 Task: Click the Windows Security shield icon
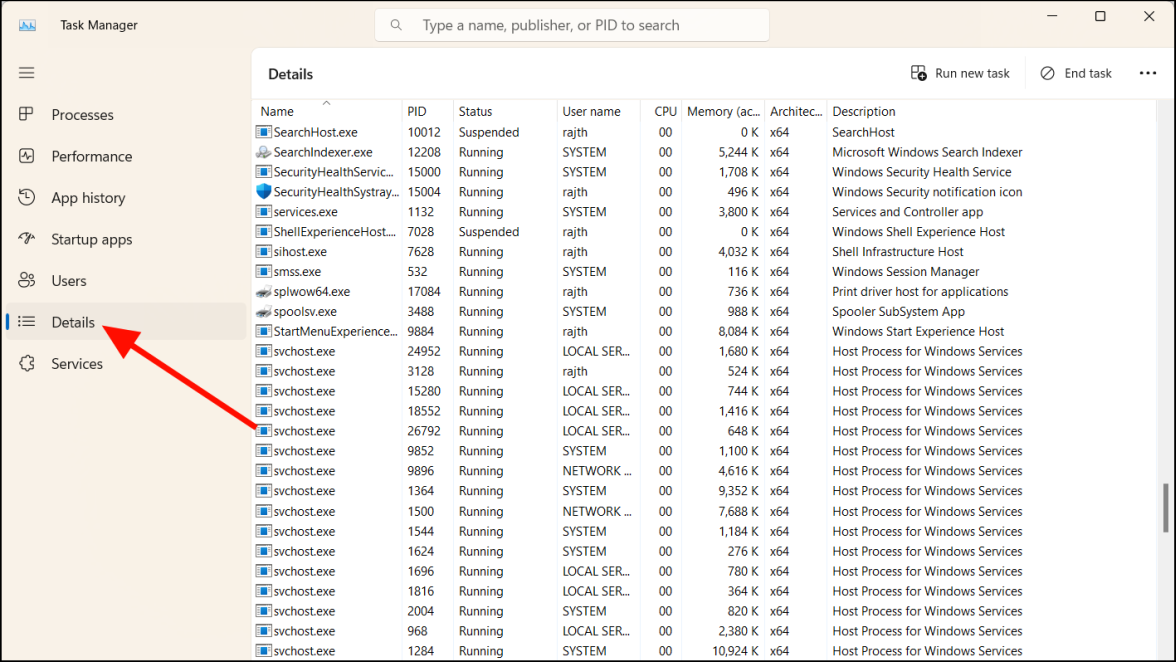click(x=264, y=192)
